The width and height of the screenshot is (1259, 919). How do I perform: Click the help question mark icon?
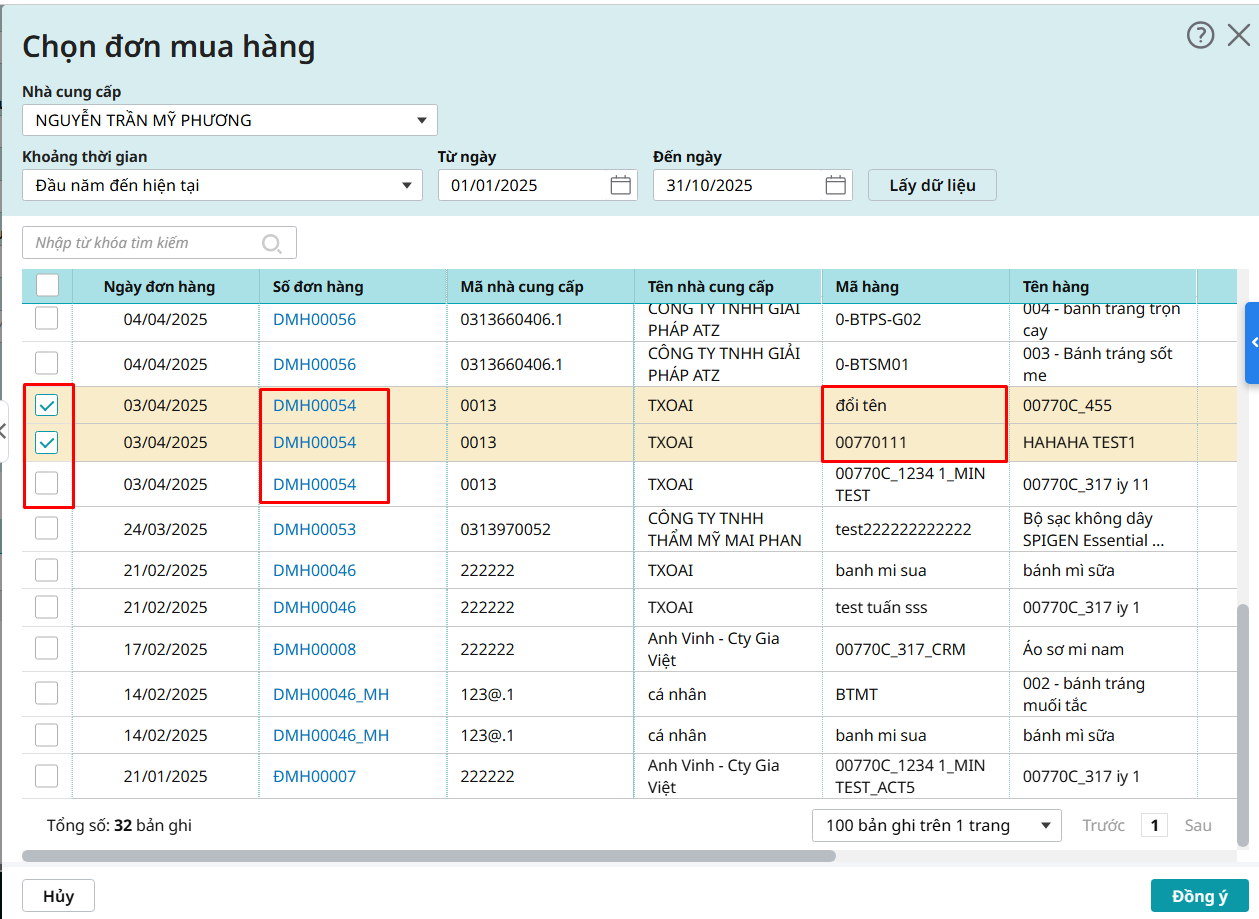tap(1200, 36)
